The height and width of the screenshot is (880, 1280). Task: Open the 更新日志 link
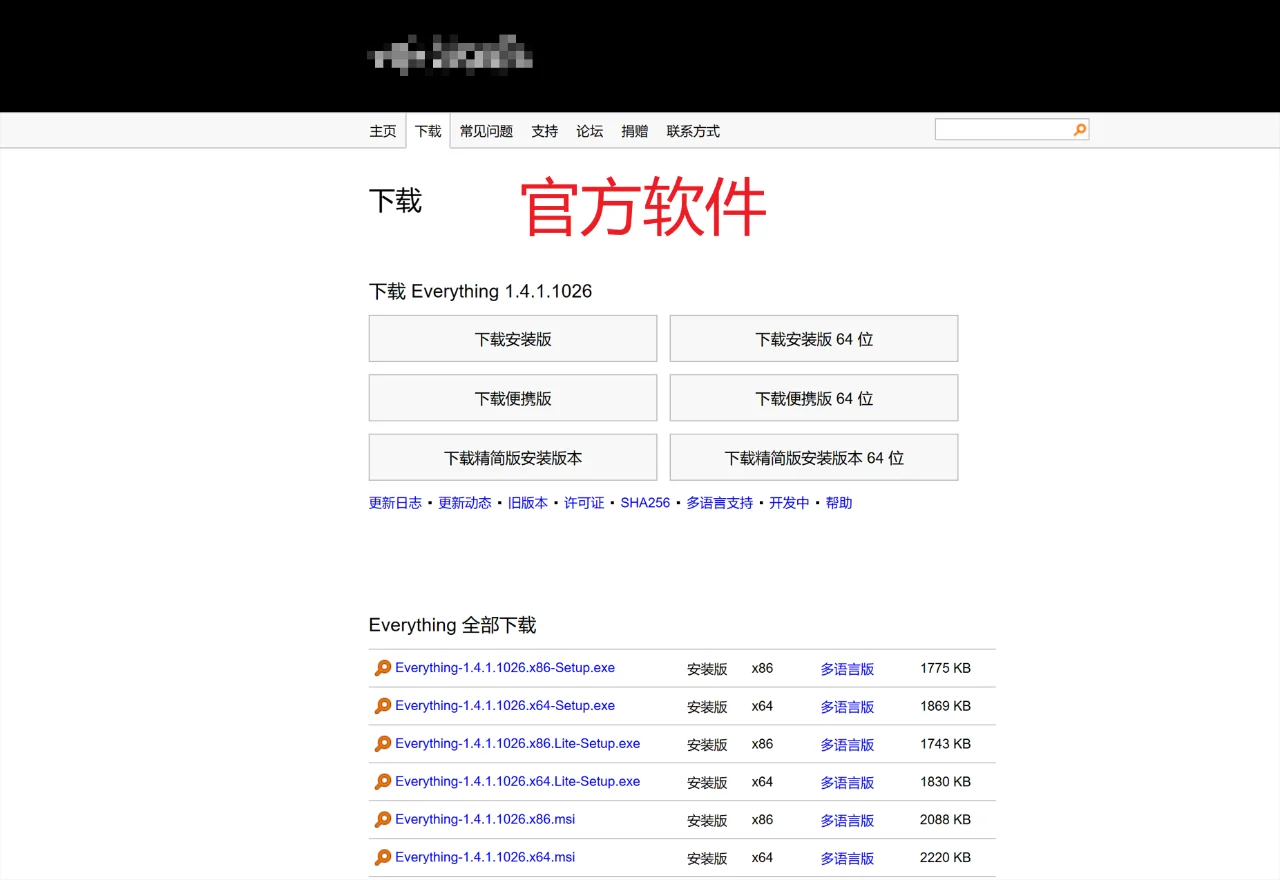tap(394, 502)
